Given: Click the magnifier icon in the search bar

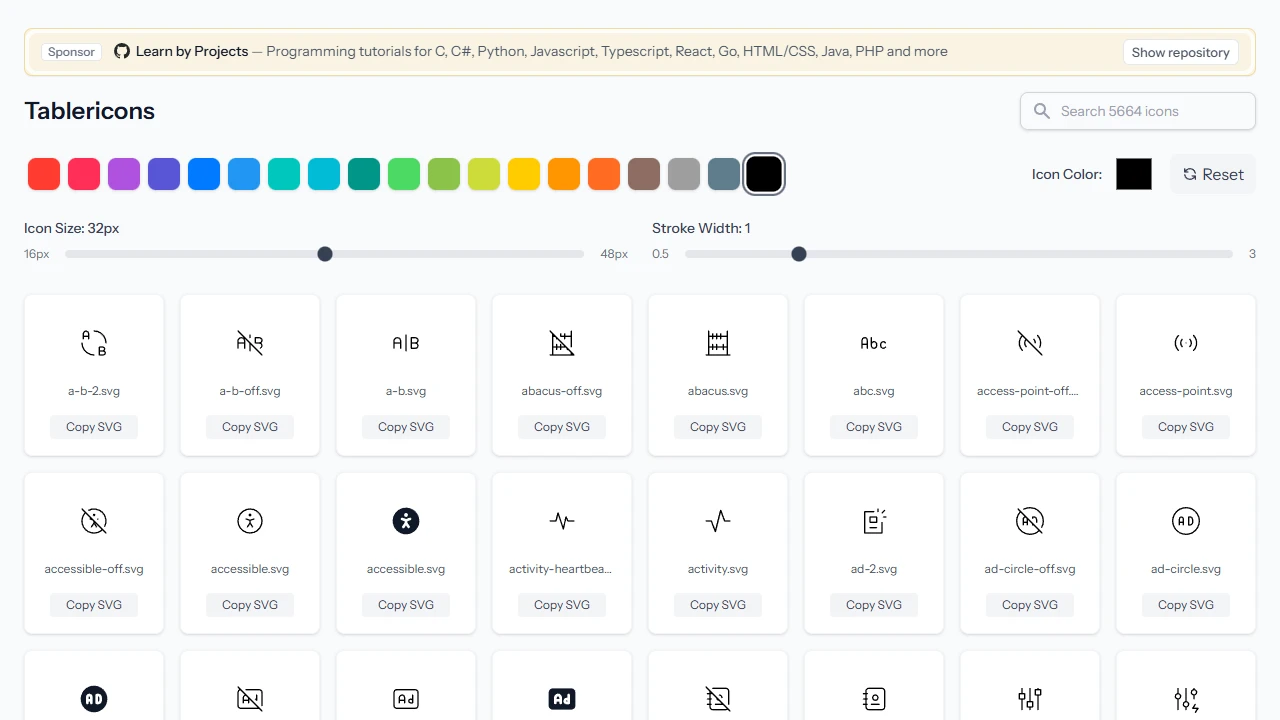Looking at the screenshot, I should click(x=1041, y=111).
